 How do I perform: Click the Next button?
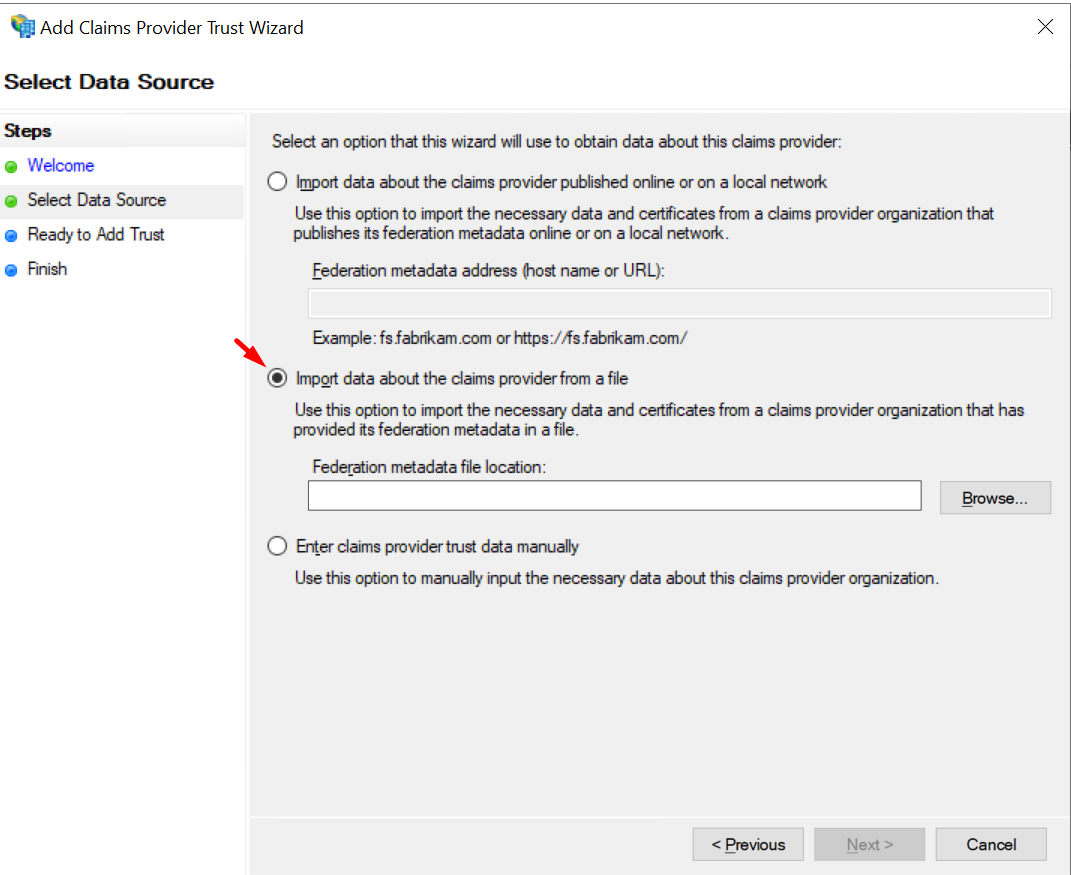[x=869, y=845]
